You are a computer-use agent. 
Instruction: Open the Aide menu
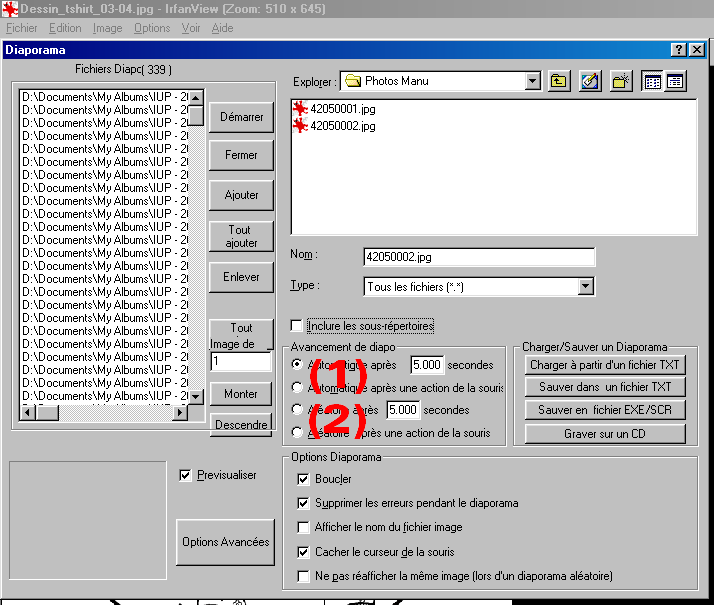coord(222,28)
